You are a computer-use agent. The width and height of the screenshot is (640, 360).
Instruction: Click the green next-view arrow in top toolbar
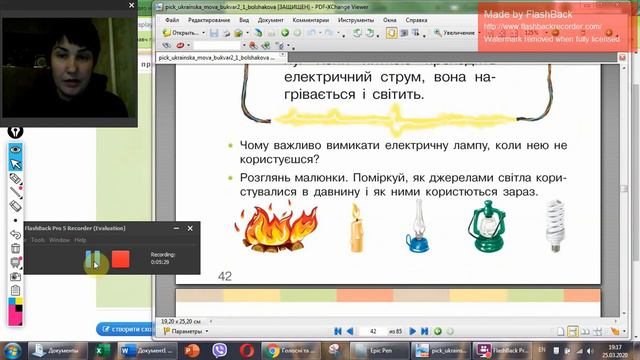coord(285,33)
